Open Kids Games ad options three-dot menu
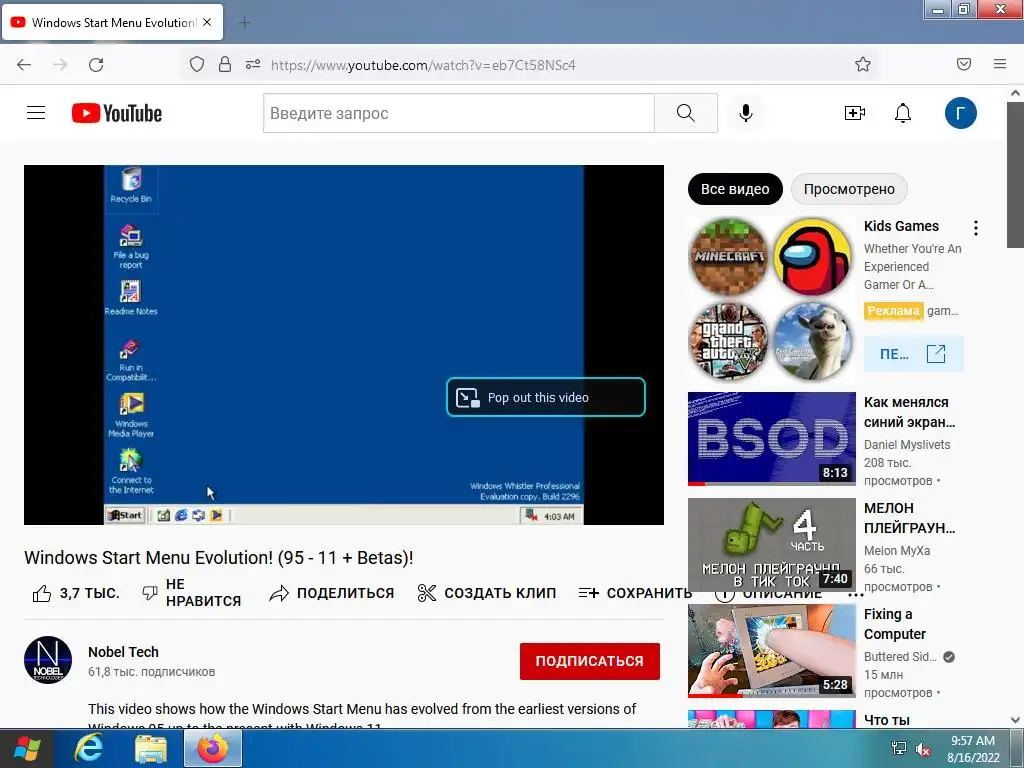This screenshot has width=1024, height=768. coord(976,228)
